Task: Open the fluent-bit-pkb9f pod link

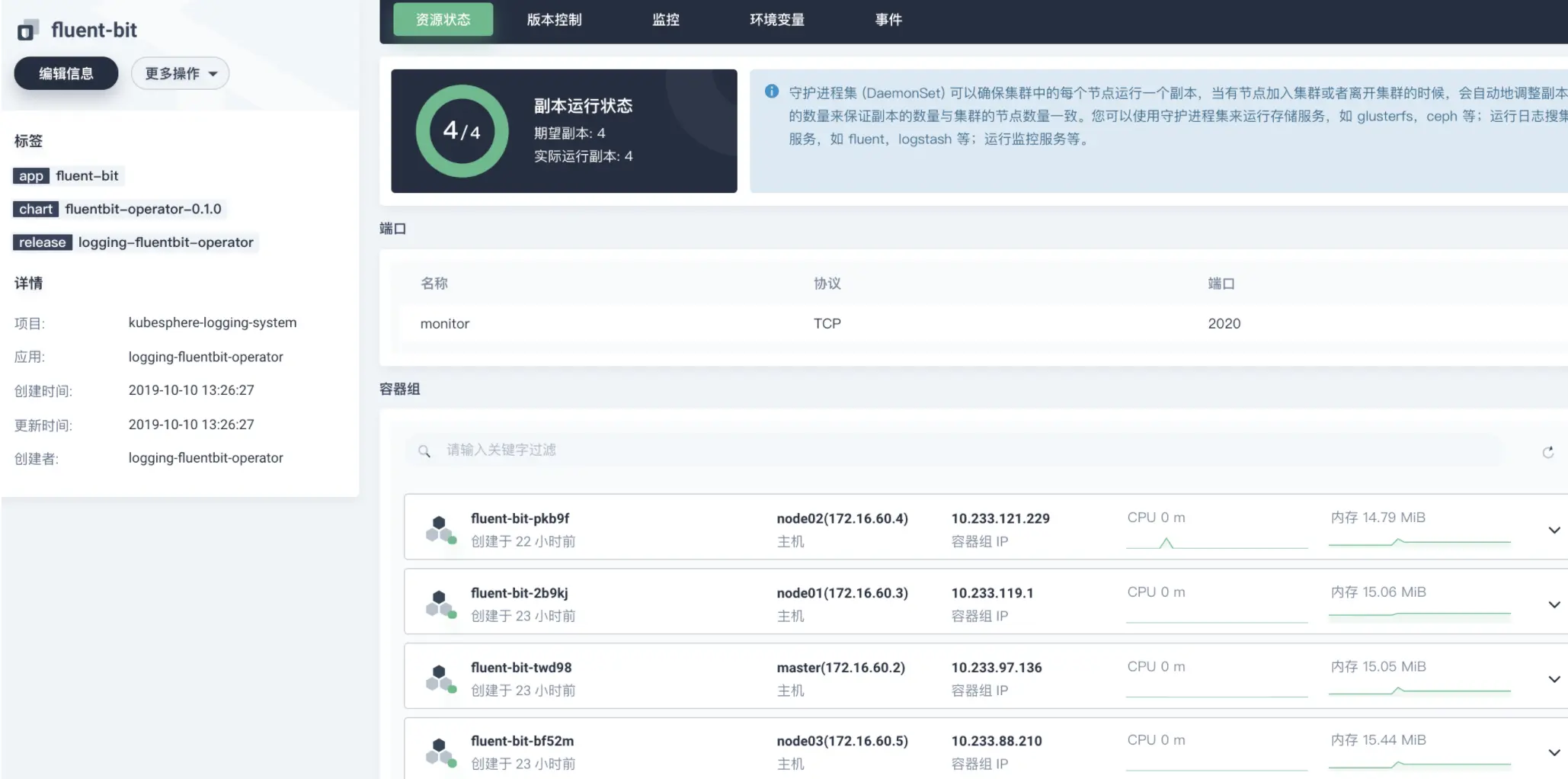Action: [x=520, y=518]
